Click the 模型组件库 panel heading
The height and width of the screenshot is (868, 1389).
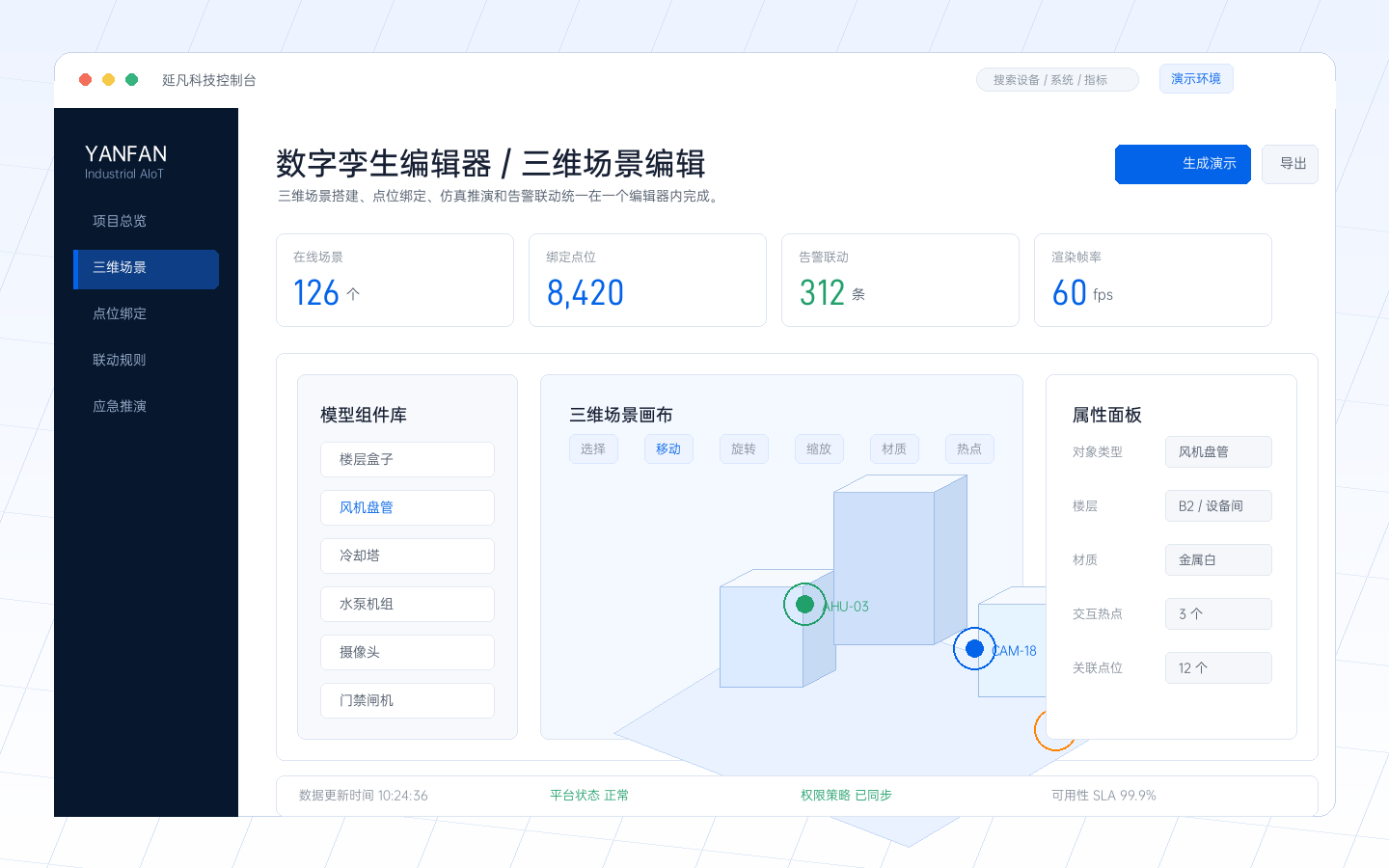[364, 416]
